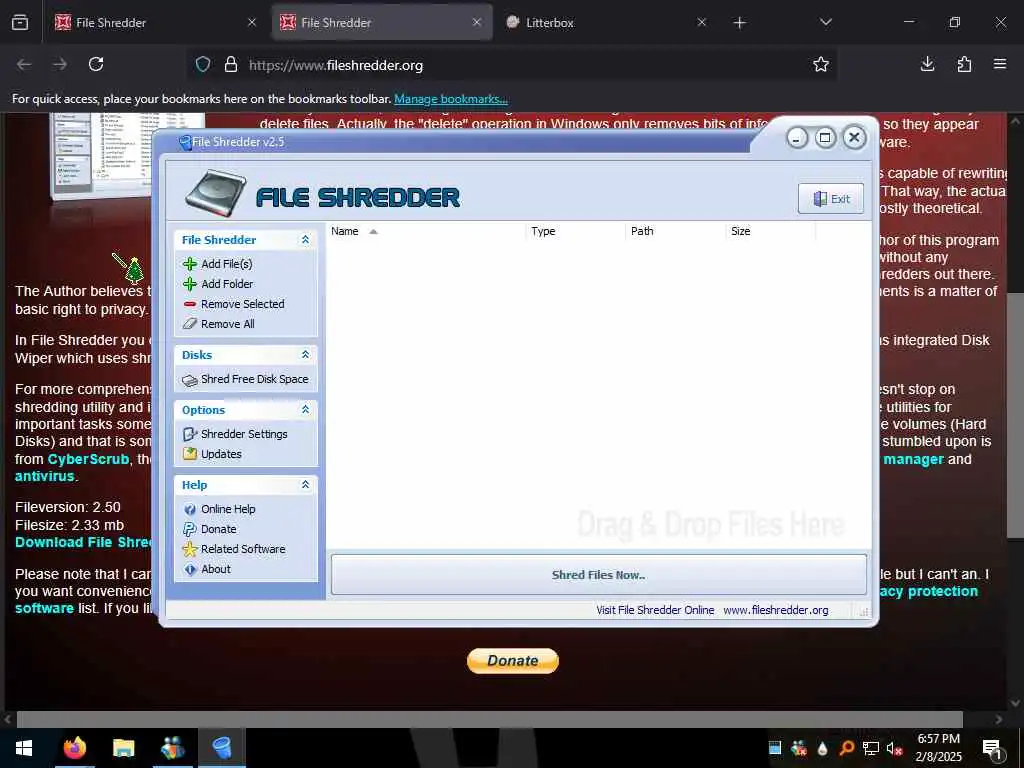The image size is (1024, 768).
Task: Collapse the Options panel section
Action: point(305,409)
